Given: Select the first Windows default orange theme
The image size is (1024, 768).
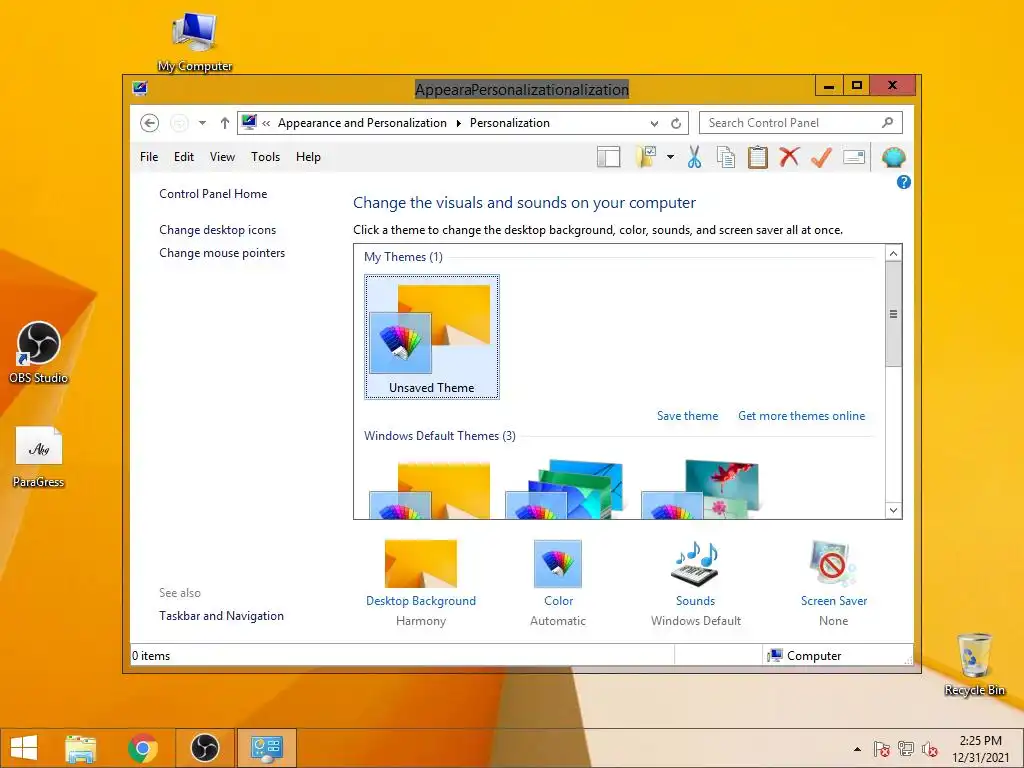Looking at the screenshot, I should pyautogui.click(x=429, y=490).
